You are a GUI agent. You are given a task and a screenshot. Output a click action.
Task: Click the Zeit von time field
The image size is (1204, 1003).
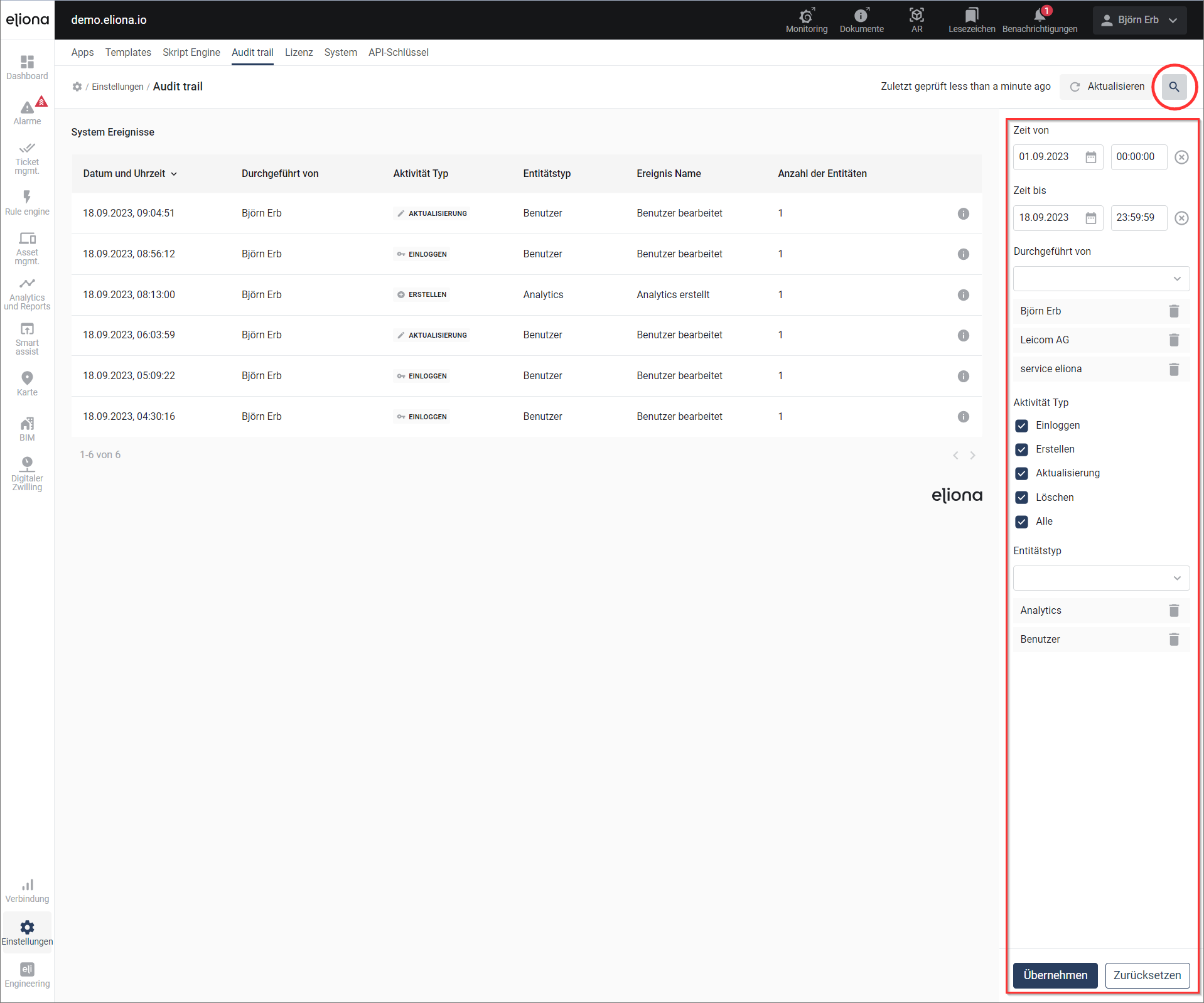pos(1137,157)
